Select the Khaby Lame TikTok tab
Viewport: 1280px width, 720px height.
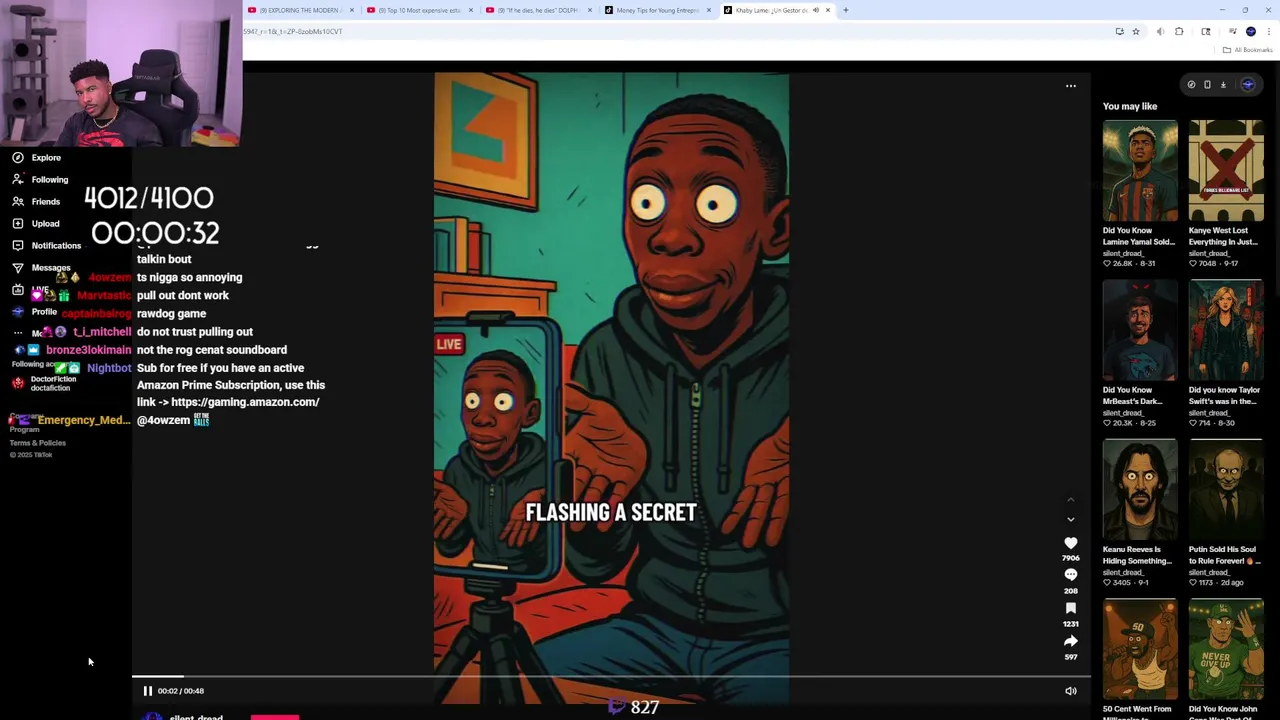click(770, 10)
